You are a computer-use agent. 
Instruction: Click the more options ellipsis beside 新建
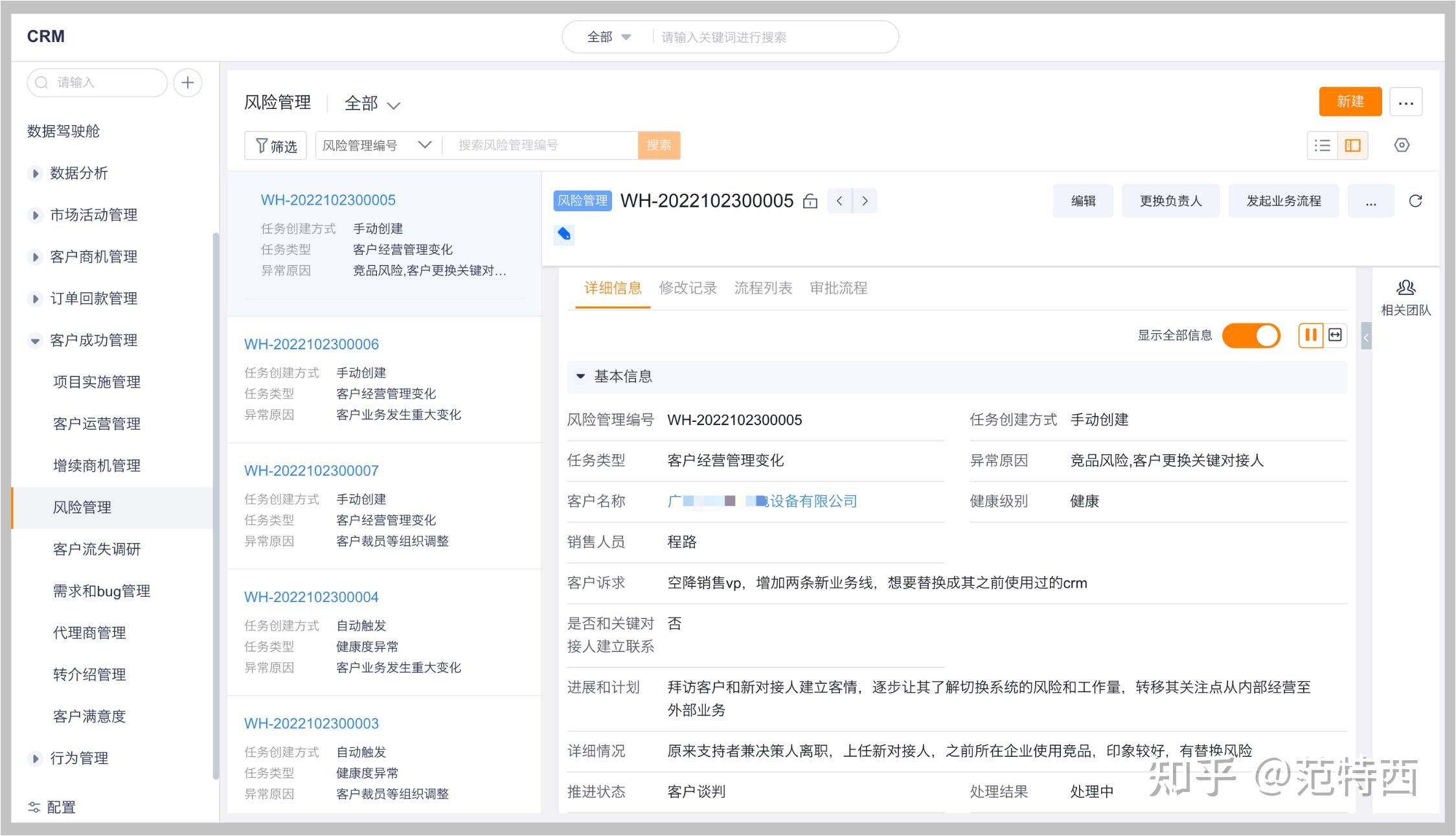[1406, 102]
